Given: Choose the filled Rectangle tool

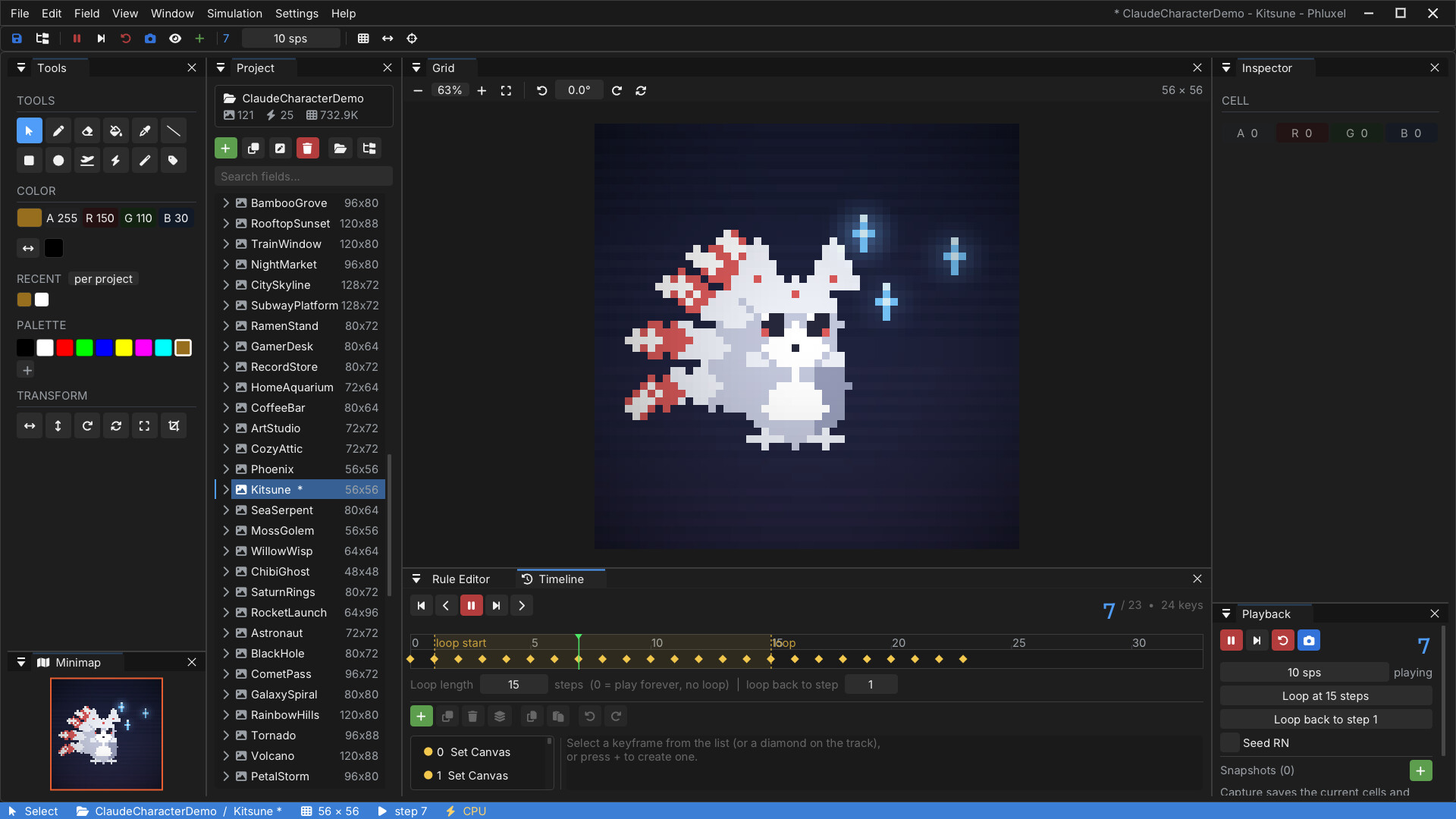Looking at the screenshot, I should tap(29, 160).
